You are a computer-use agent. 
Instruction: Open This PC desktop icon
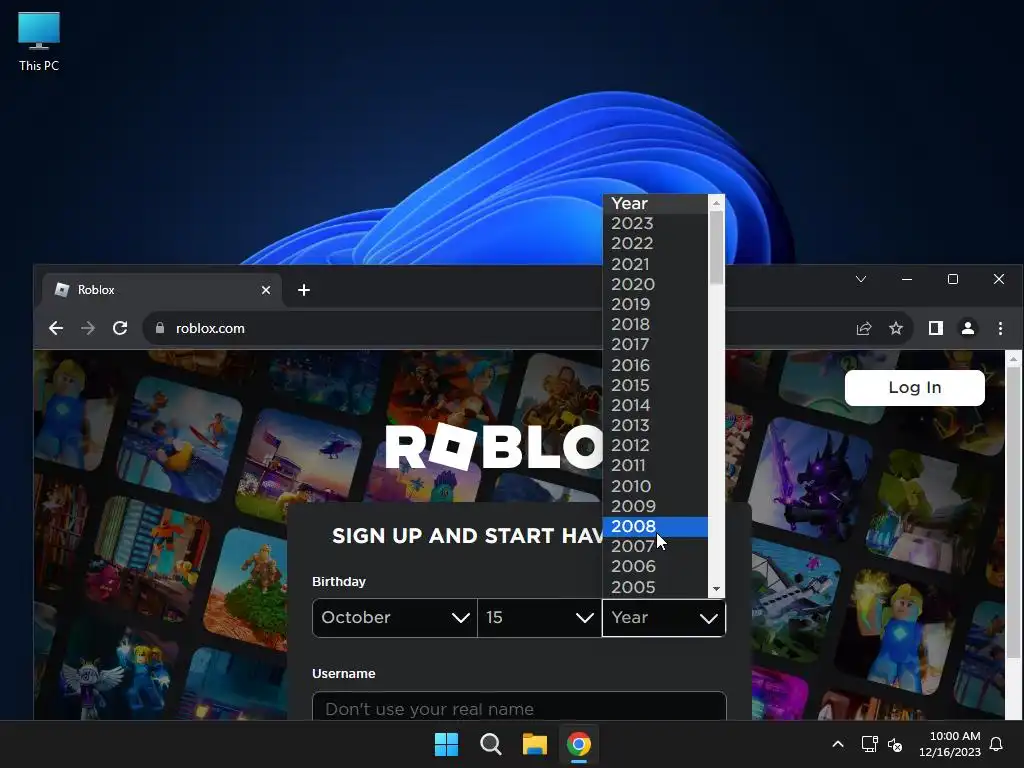(x=39, y=41)
